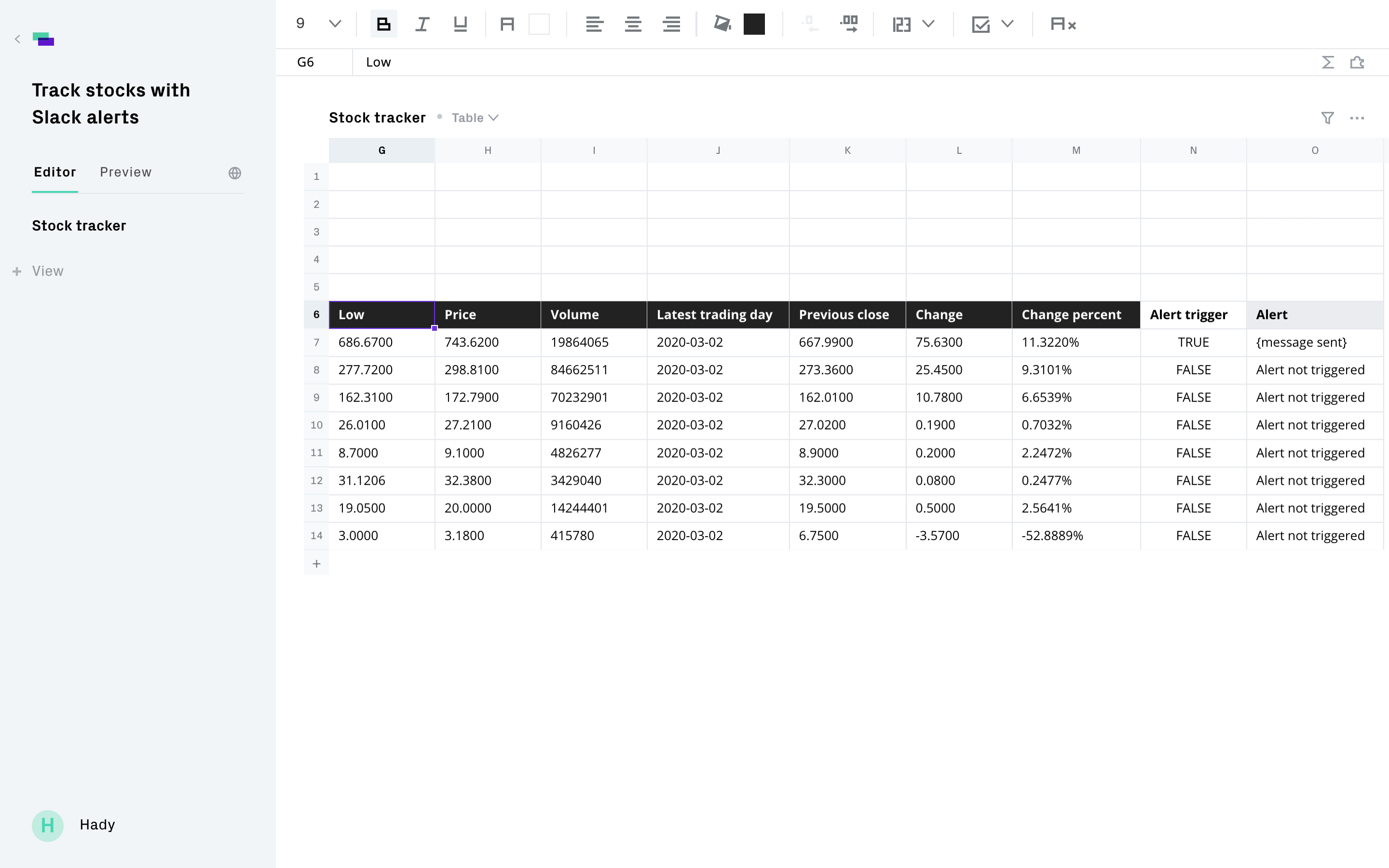Increase decimal places
Screen dimensions: 1389x868
click(x=849, y=24)
